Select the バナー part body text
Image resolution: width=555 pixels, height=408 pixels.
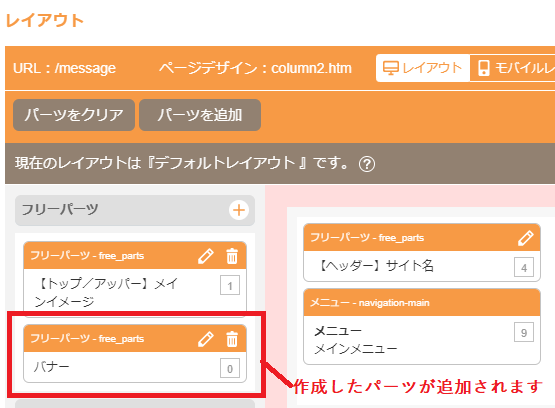(x=52, y=367)
